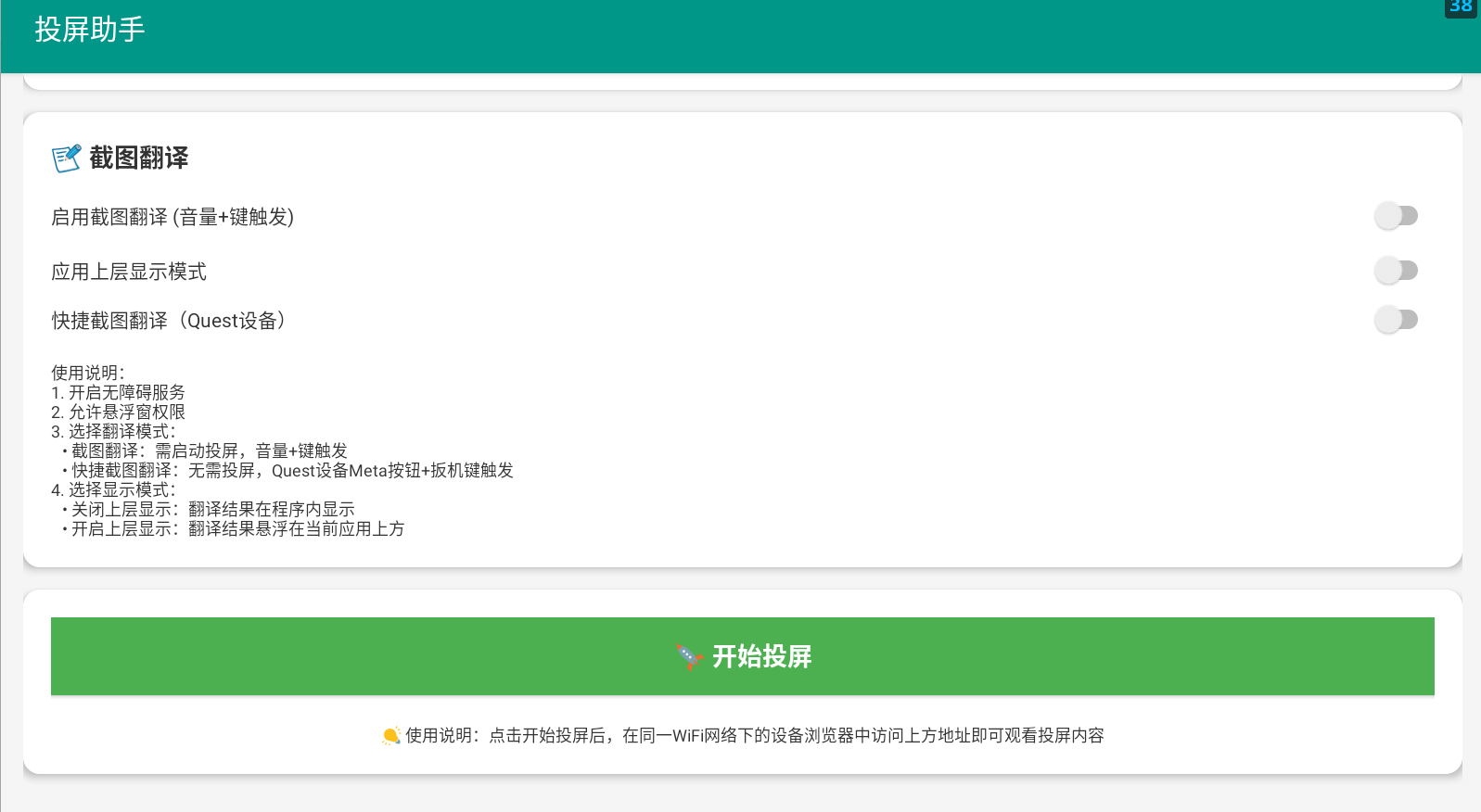Click instruction step 1. 开启无障碍服务
The image size is (1481, 812).
119,392
